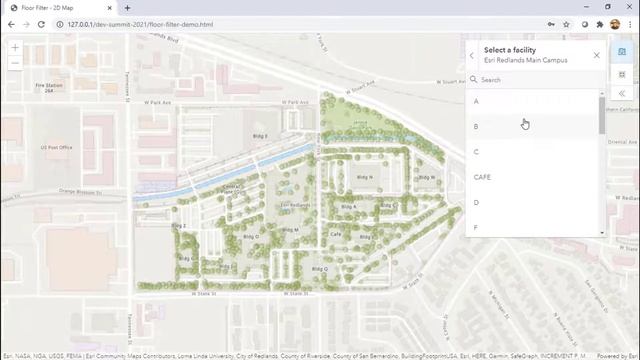This screenshot has height=360, width=640.
Task: Close the Select a facility panel
Action: (x=596, y=55)
